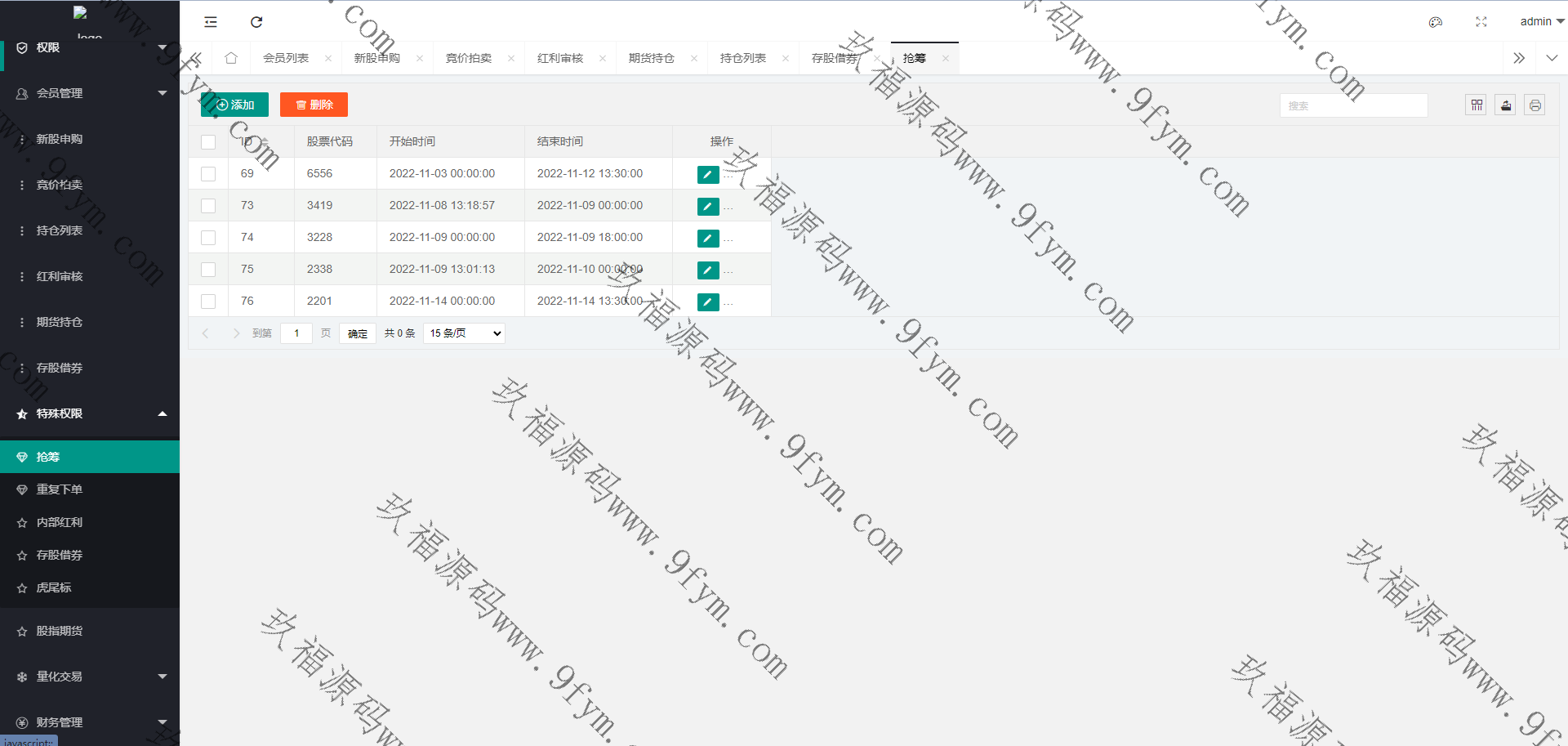
Task: Open the theme palette icon
Action: pos(1435,22)
